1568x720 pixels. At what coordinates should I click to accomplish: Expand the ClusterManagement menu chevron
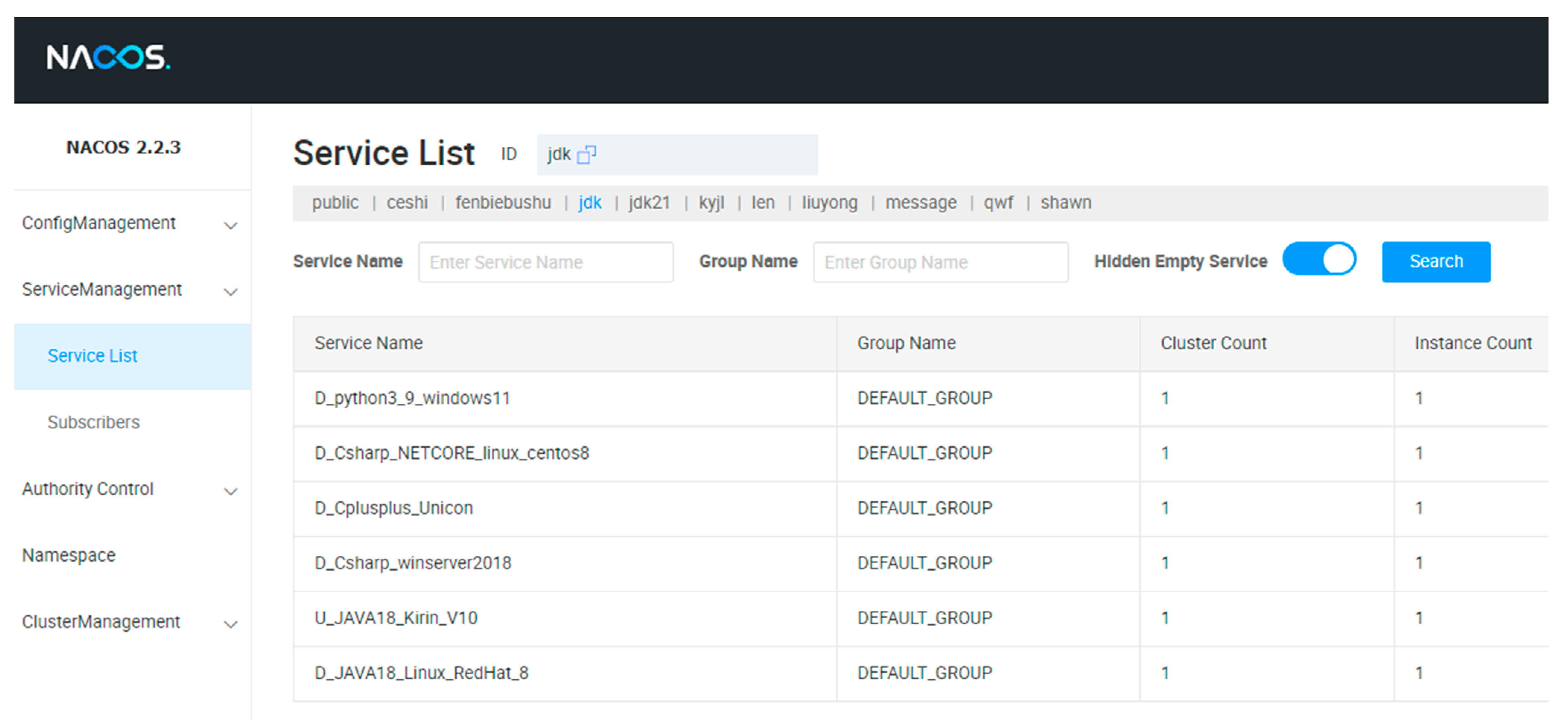click(231, 624)
